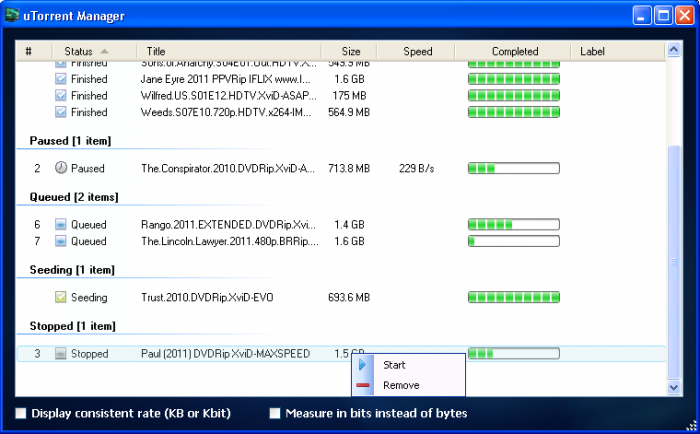The width and height of the screenshot is (700, 434).
Task: Click The.Conspirator progress bar
Action: tap(514, 168)
